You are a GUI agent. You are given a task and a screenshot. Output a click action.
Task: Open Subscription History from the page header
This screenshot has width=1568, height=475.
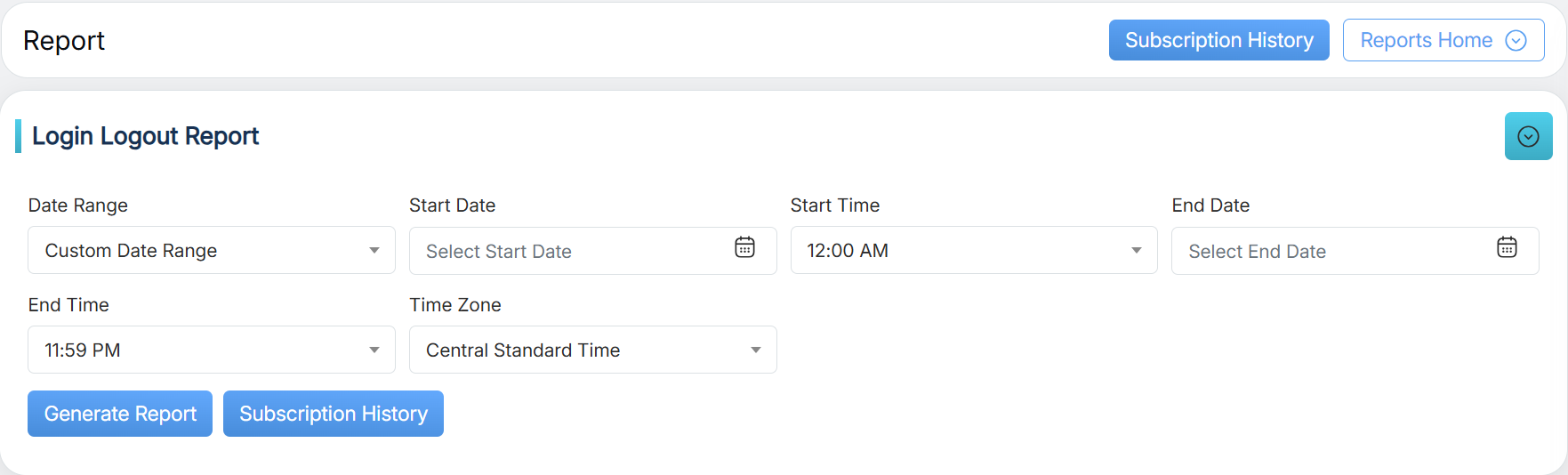pyautogui.click(x=1218, y=41)
